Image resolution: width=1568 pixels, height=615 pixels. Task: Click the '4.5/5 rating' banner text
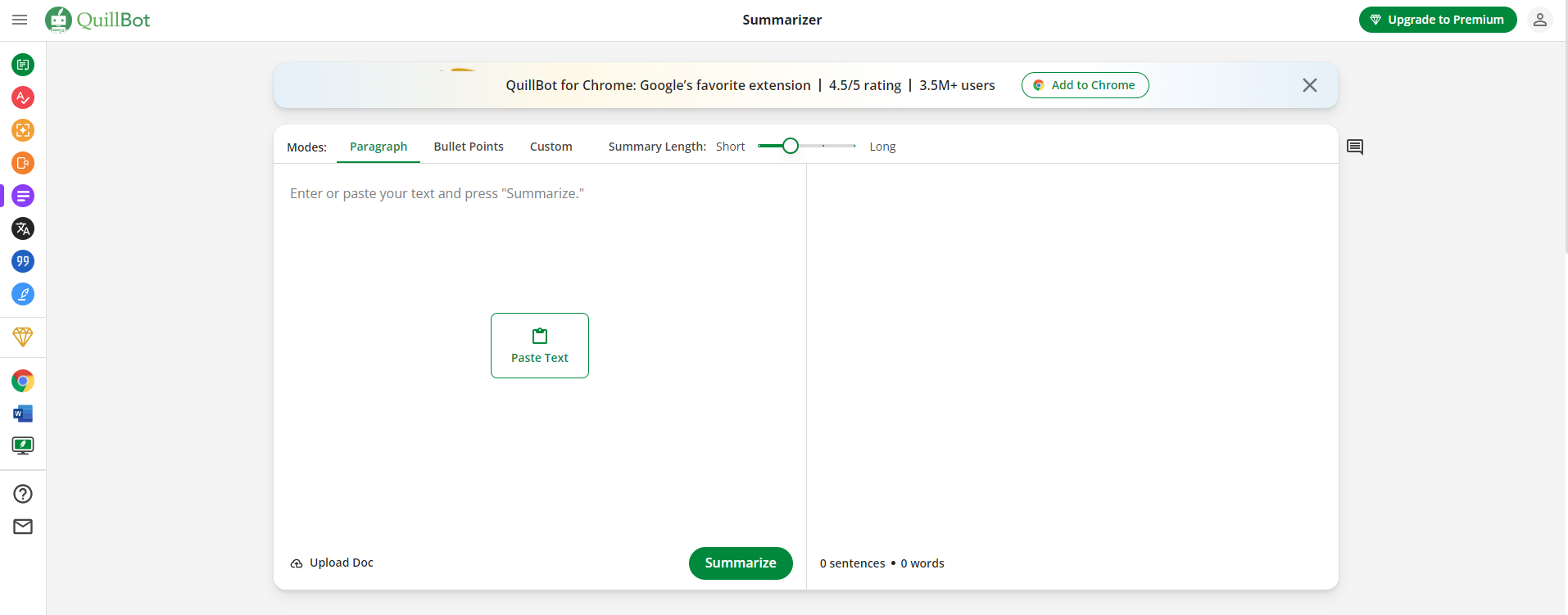[865, 85]
